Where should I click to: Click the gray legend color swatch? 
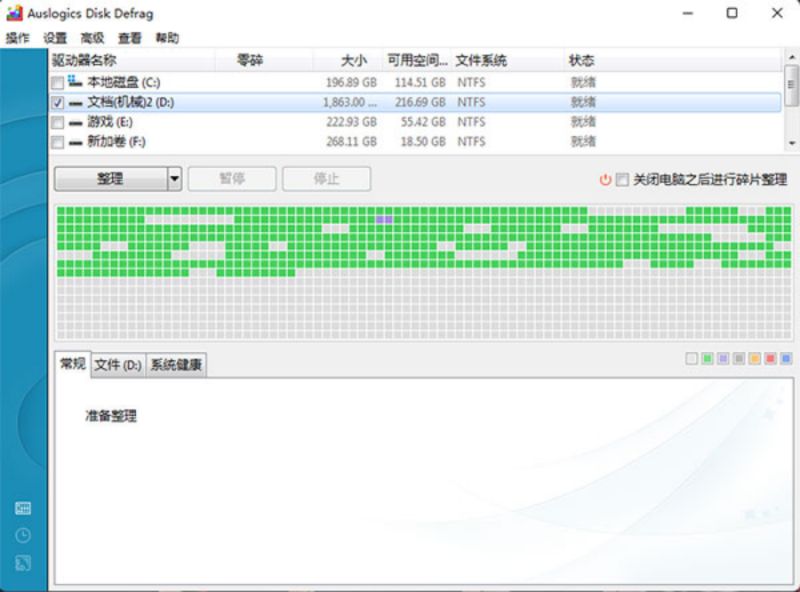click(x=739, y=359)
